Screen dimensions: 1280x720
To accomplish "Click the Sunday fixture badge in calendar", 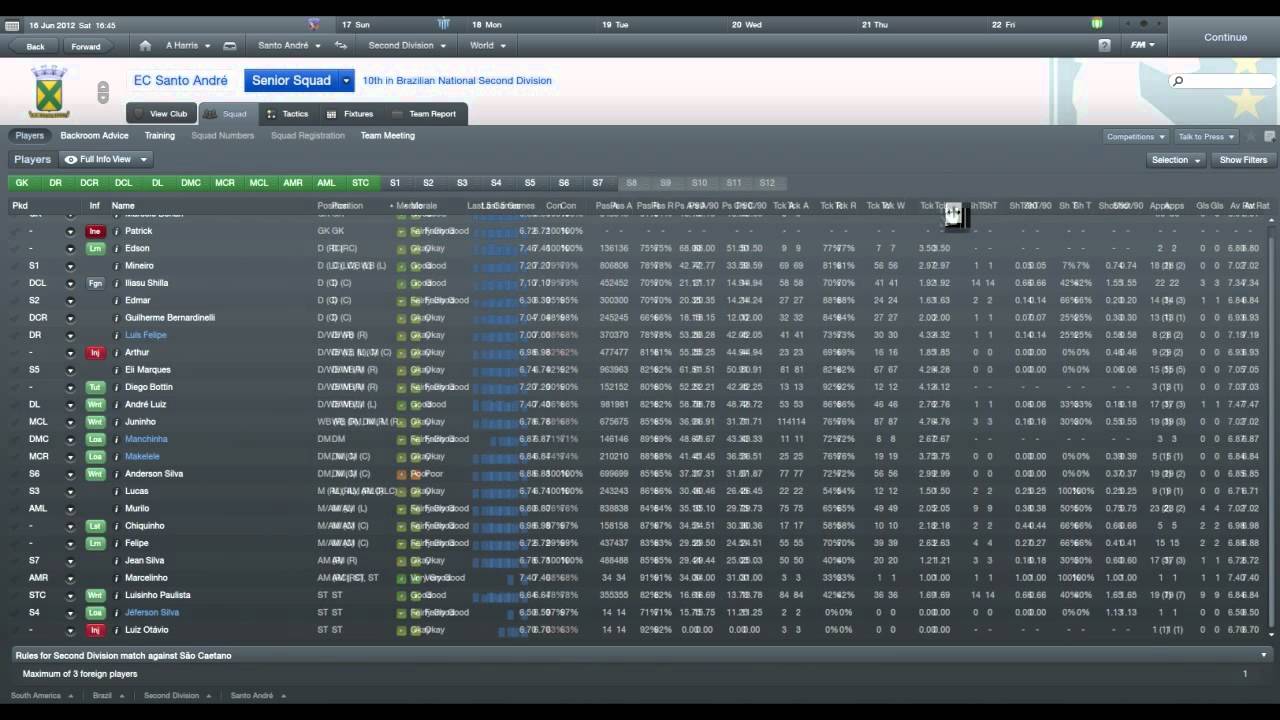I will (x=314, y=24).
